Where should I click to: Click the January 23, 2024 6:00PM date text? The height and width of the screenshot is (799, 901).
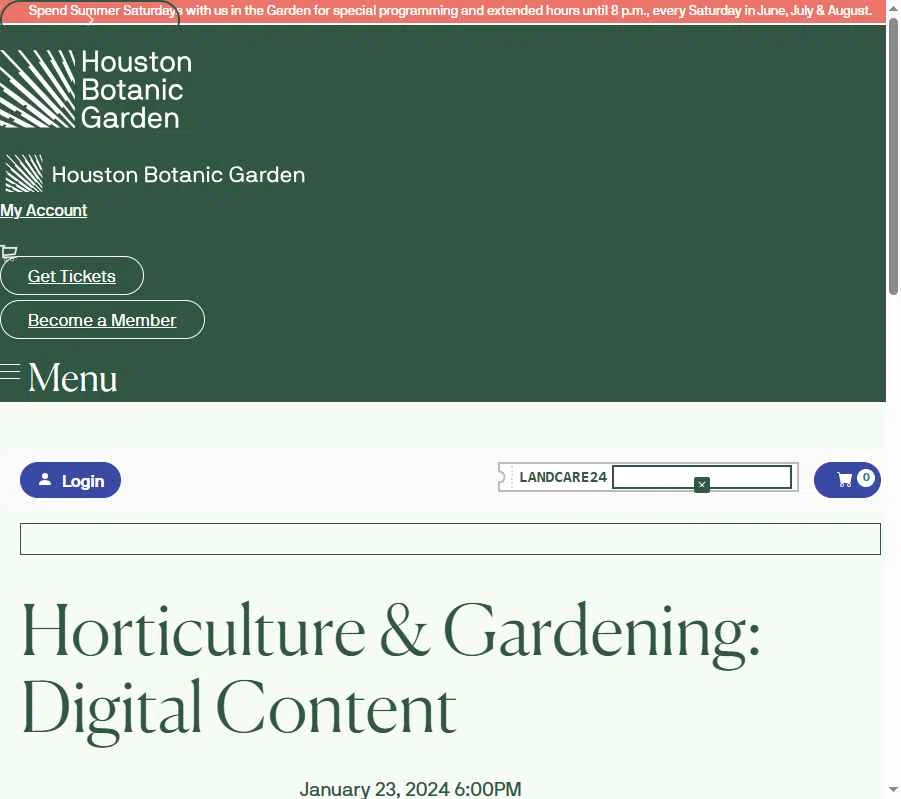pyautogui.click(x=410, y=789)
